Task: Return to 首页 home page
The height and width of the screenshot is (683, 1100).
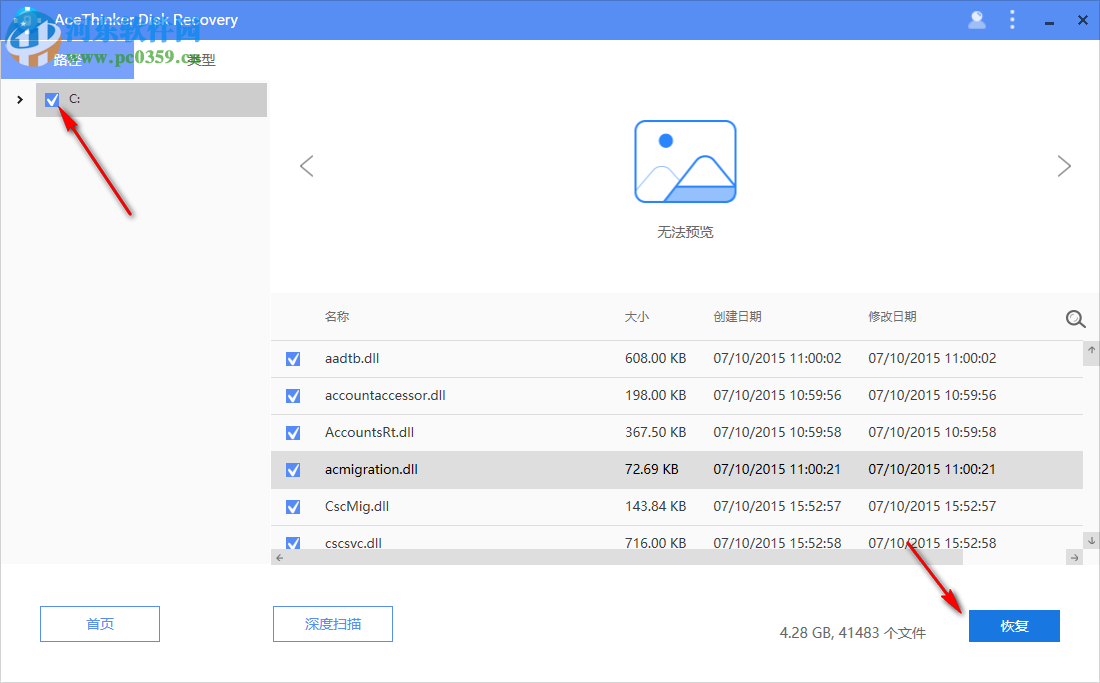Action: click(x=99, y=623)
